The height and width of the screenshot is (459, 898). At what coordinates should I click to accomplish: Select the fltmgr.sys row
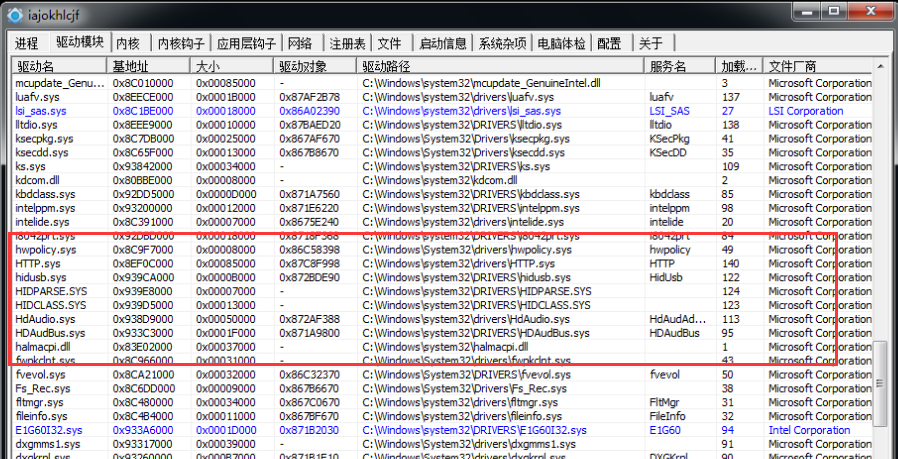442,402
